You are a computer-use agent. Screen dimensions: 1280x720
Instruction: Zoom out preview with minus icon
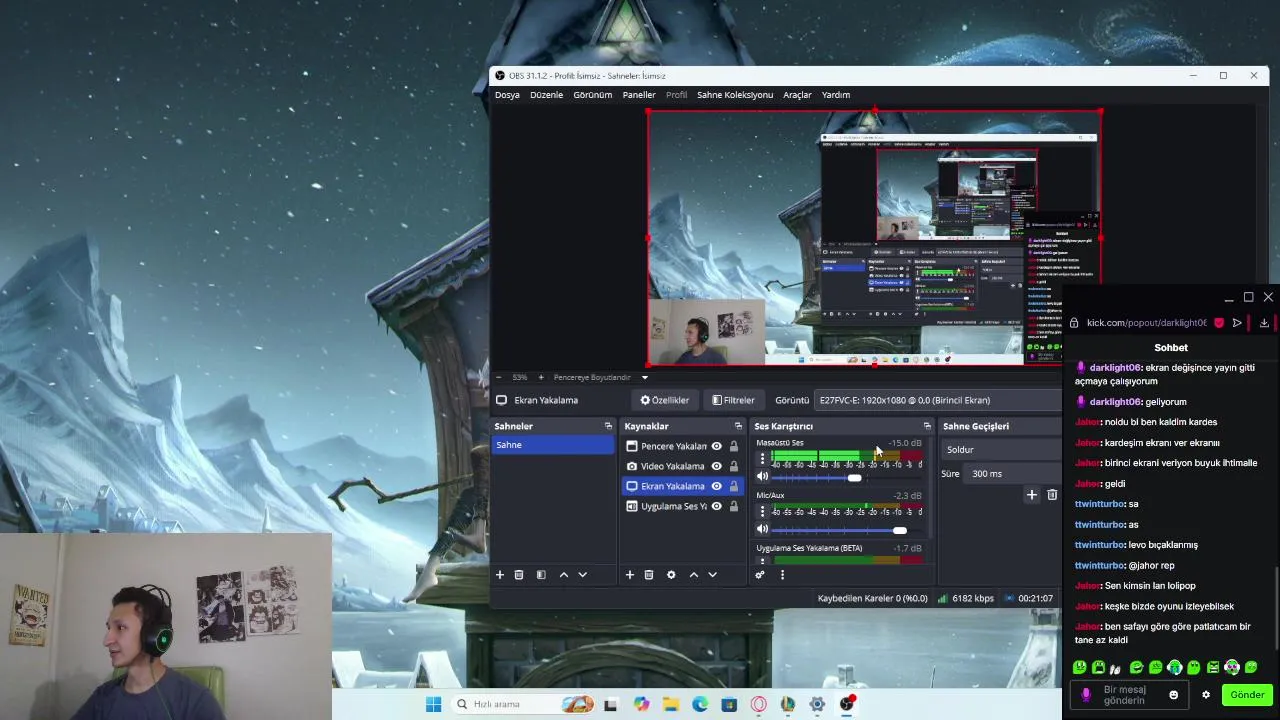[x=500, y=377]
